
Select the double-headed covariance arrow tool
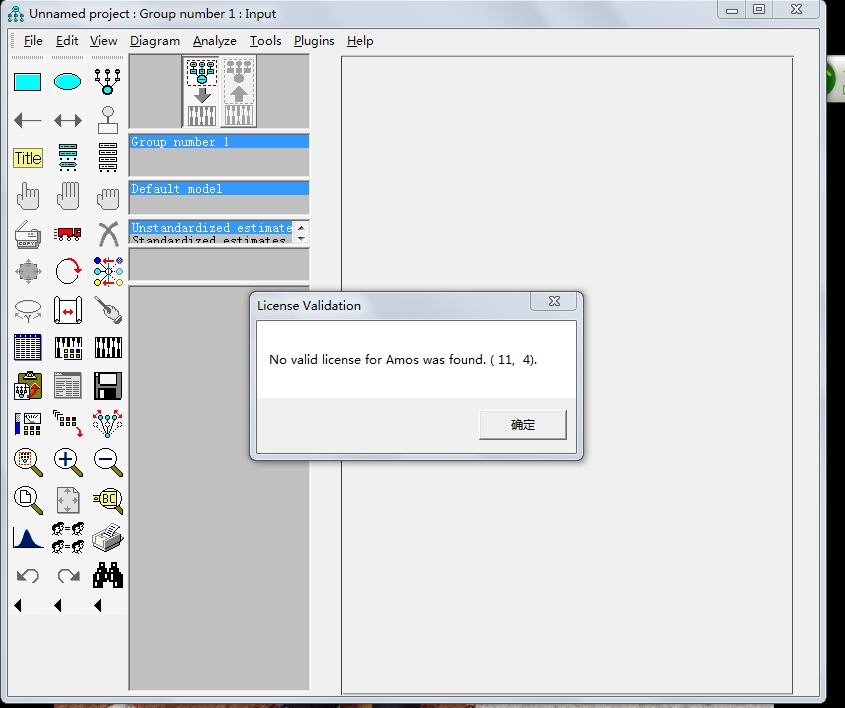coord(67,120)
